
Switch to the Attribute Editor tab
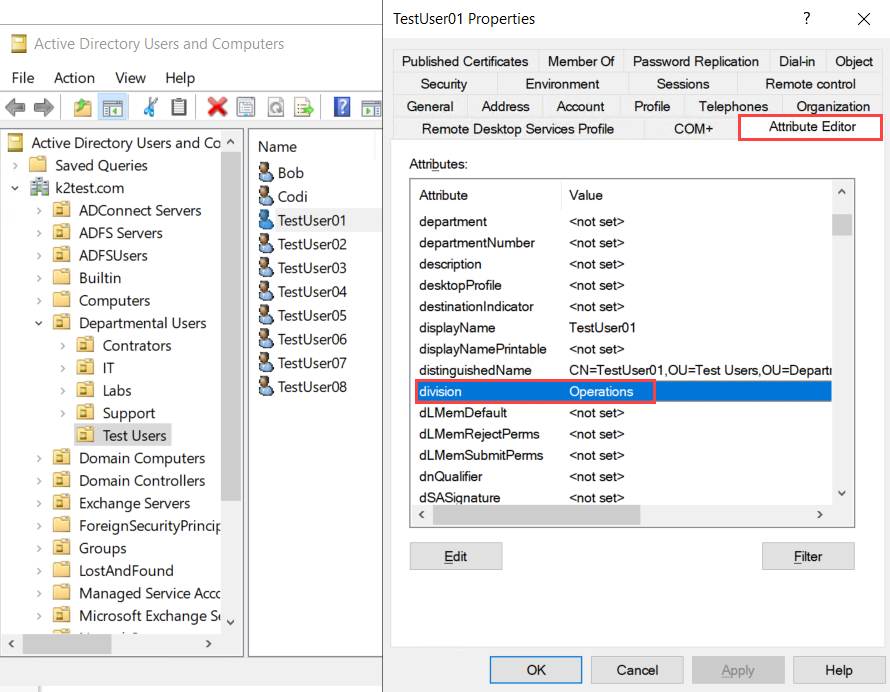click(x=812, y=127)
